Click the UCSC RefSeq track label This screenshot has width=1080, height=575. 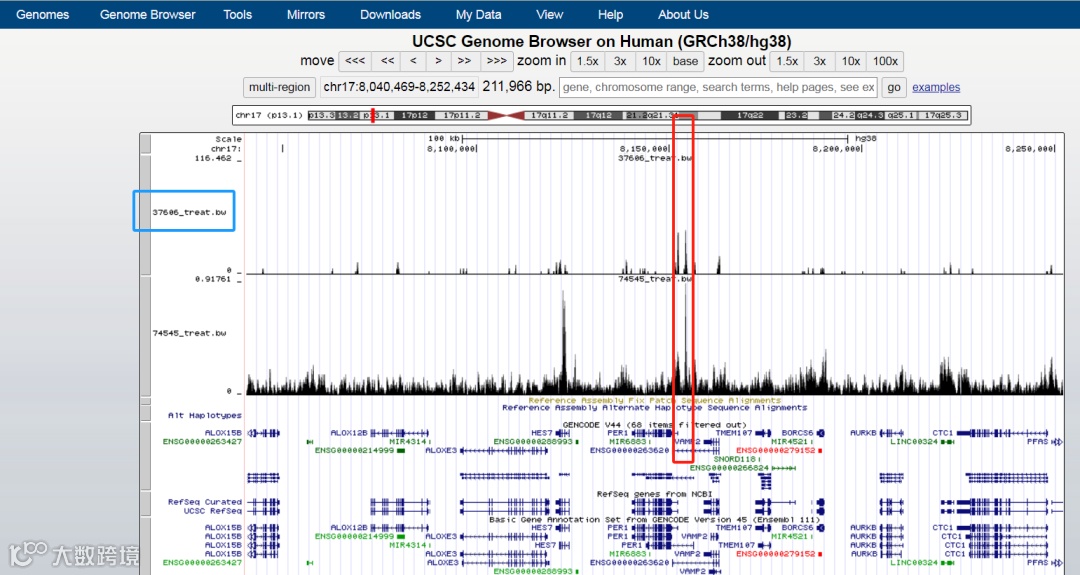[x=212, y=511]
